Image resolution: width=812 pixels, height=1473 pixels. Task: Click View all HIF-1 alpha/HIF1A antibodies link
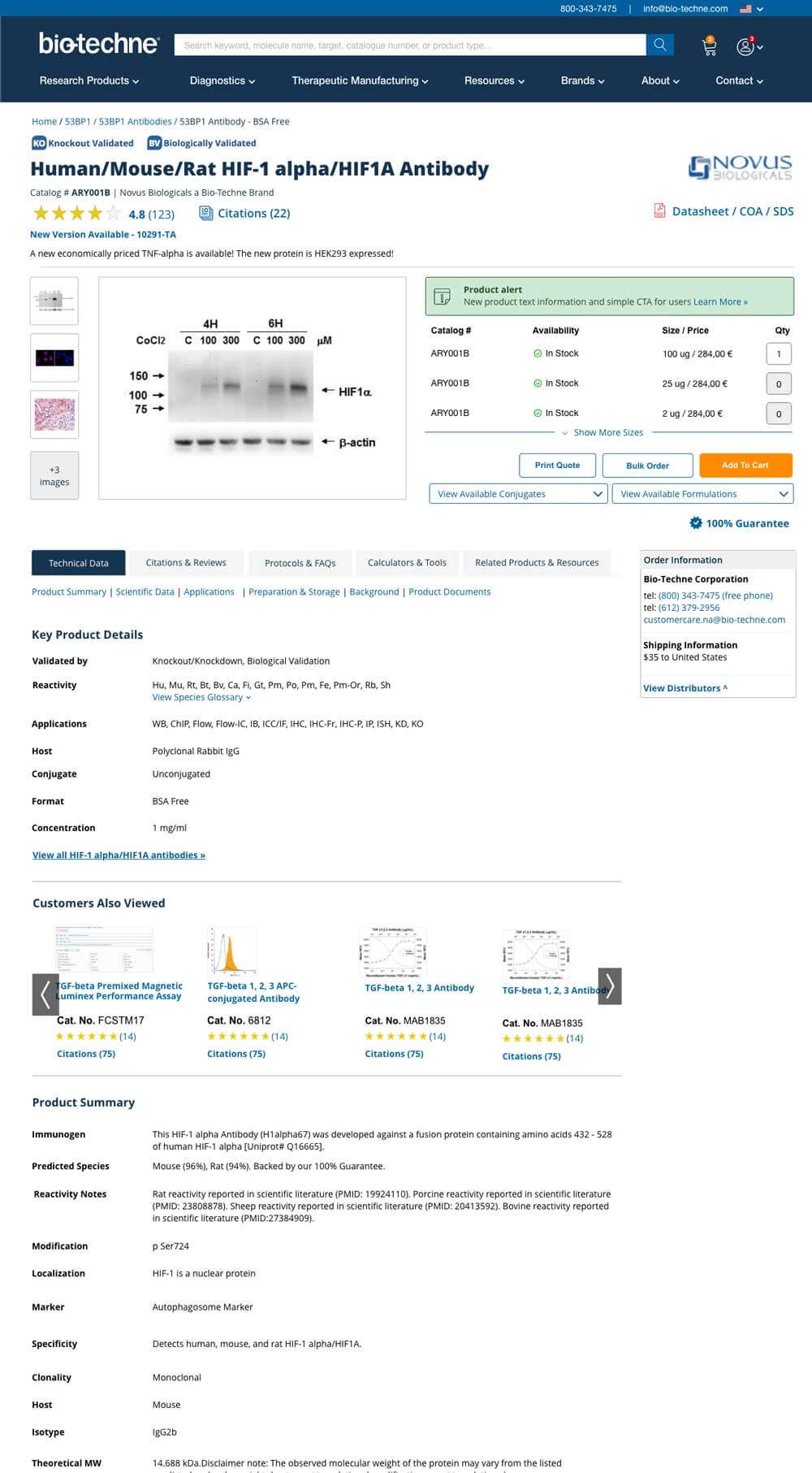click(119, 855)
